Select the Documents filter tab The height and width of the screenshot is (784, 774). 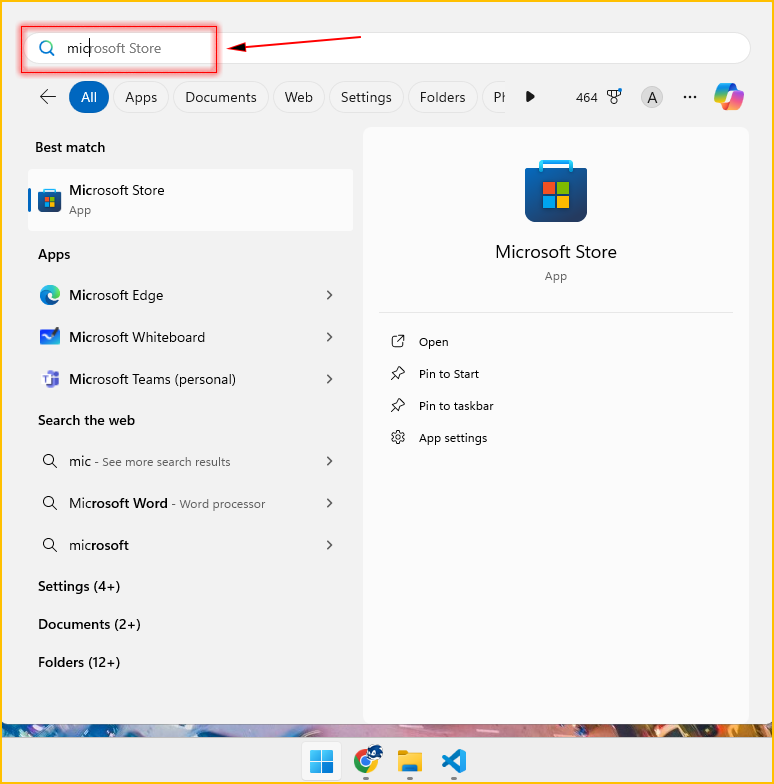[x=221, y=97]
